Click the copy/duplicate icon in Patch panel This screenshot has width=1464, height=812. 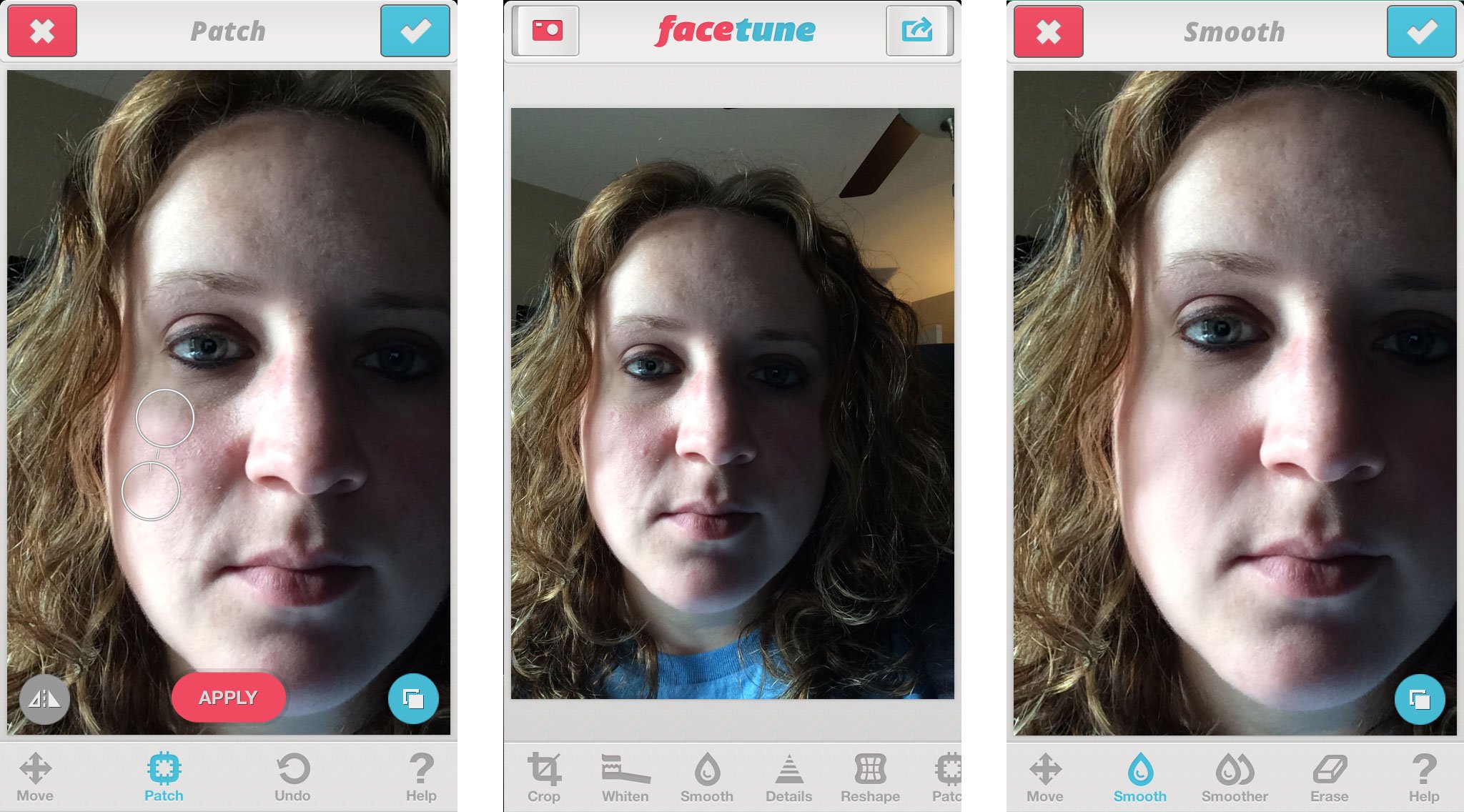click(x=416, y=697)
